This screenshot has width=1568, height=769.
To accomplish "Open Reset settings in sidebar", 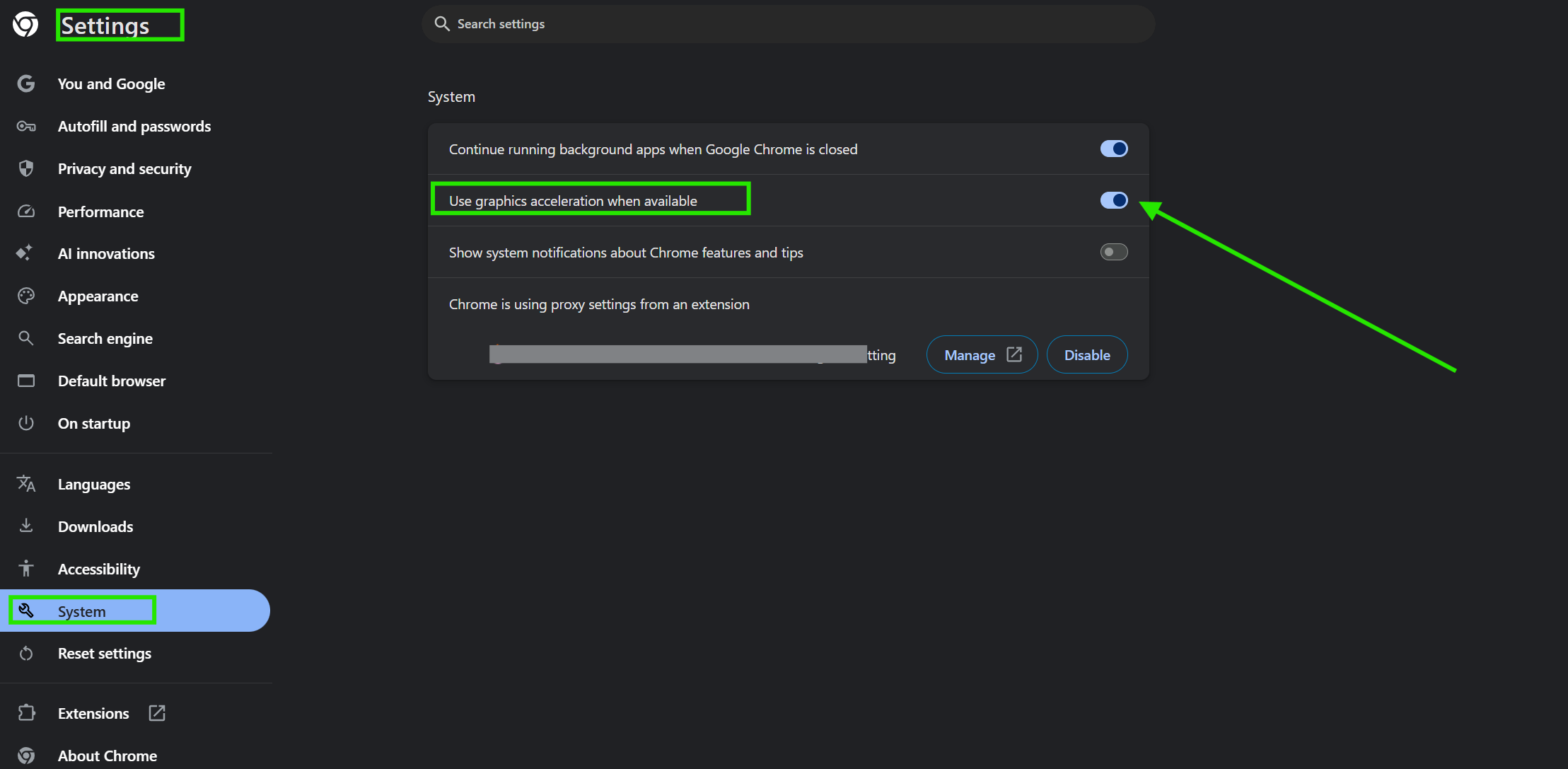I will click(104, 654).
